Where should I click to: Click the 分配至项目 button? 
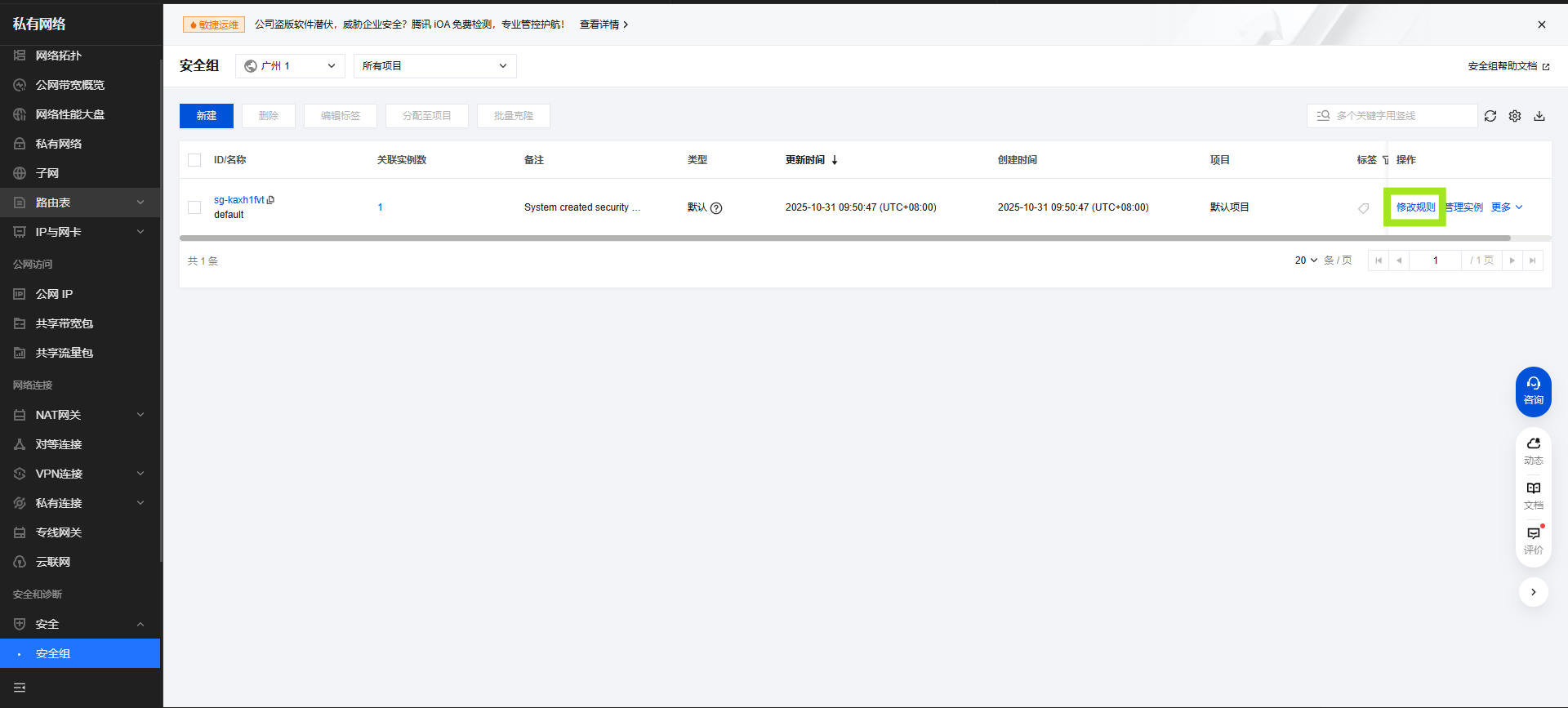click(427, 116)
